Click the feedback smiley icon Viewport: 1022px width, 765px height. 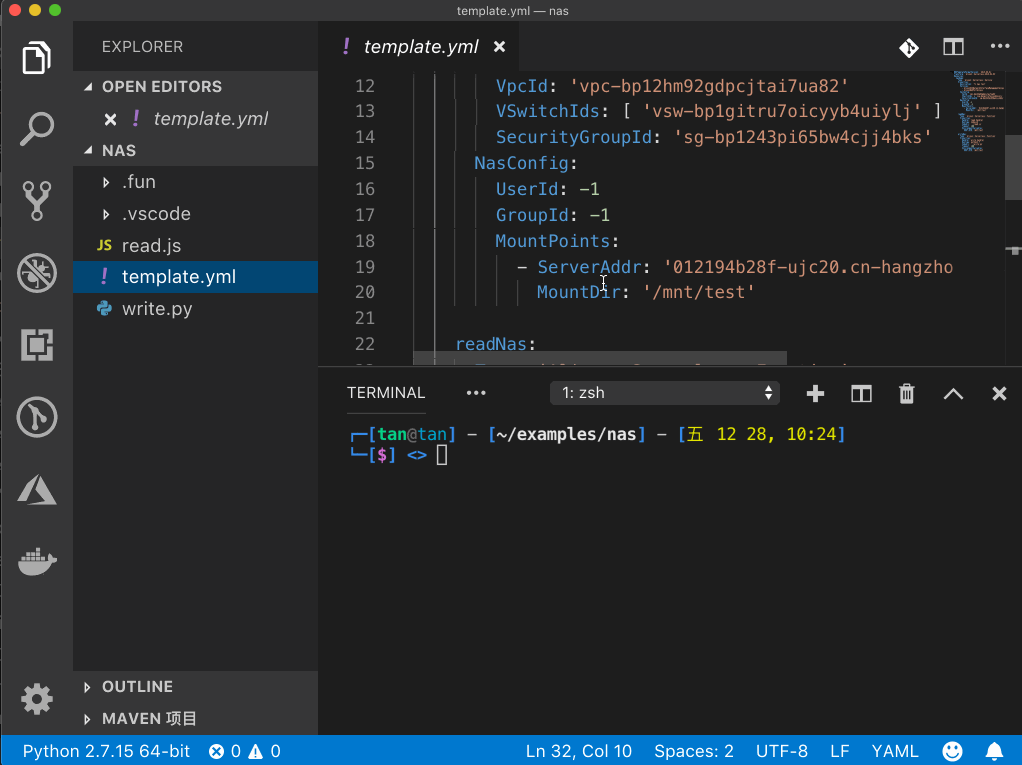[952, 751]
